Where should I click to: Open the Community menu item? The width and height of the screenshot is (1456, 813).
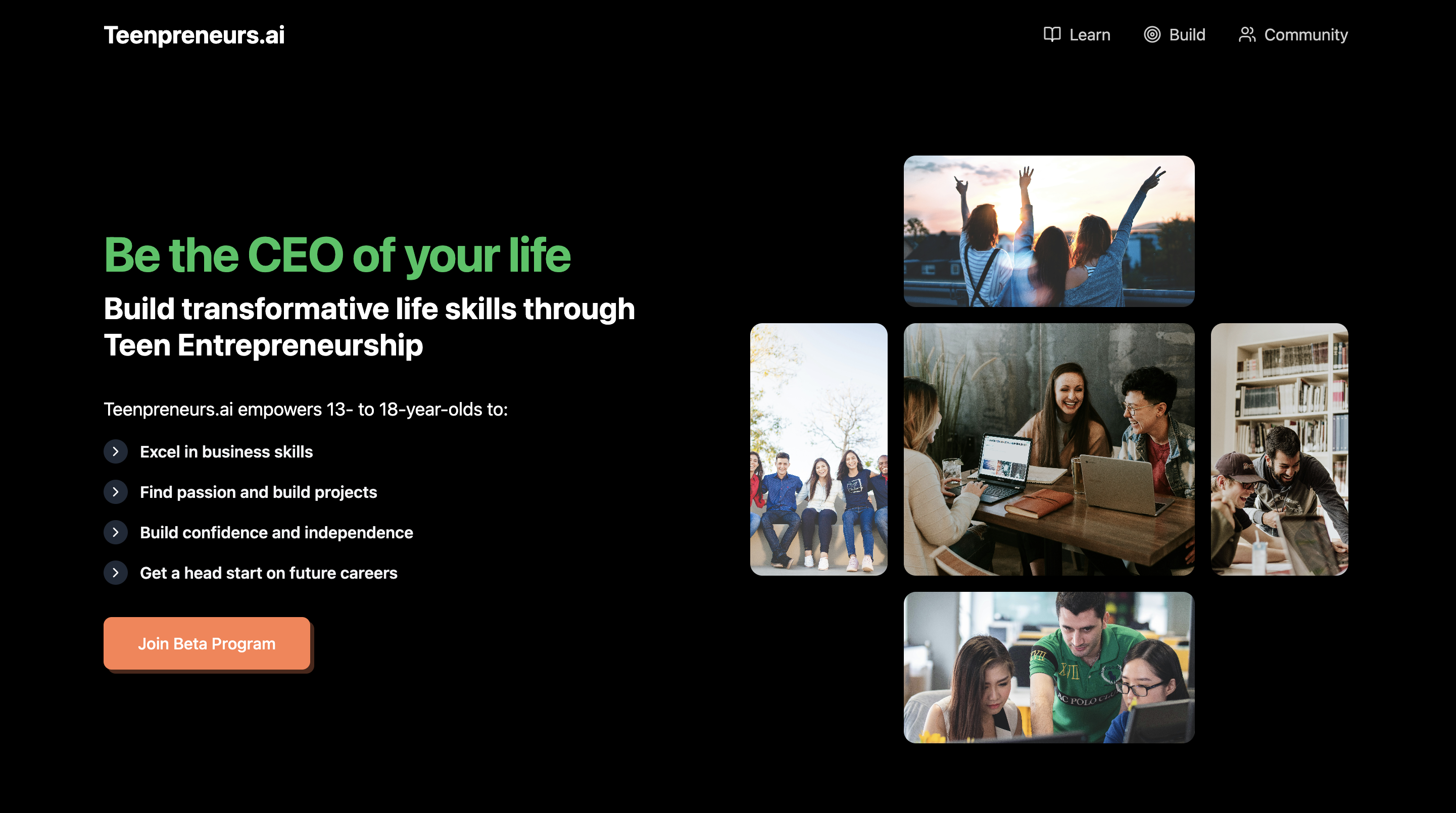[1305, 35]
